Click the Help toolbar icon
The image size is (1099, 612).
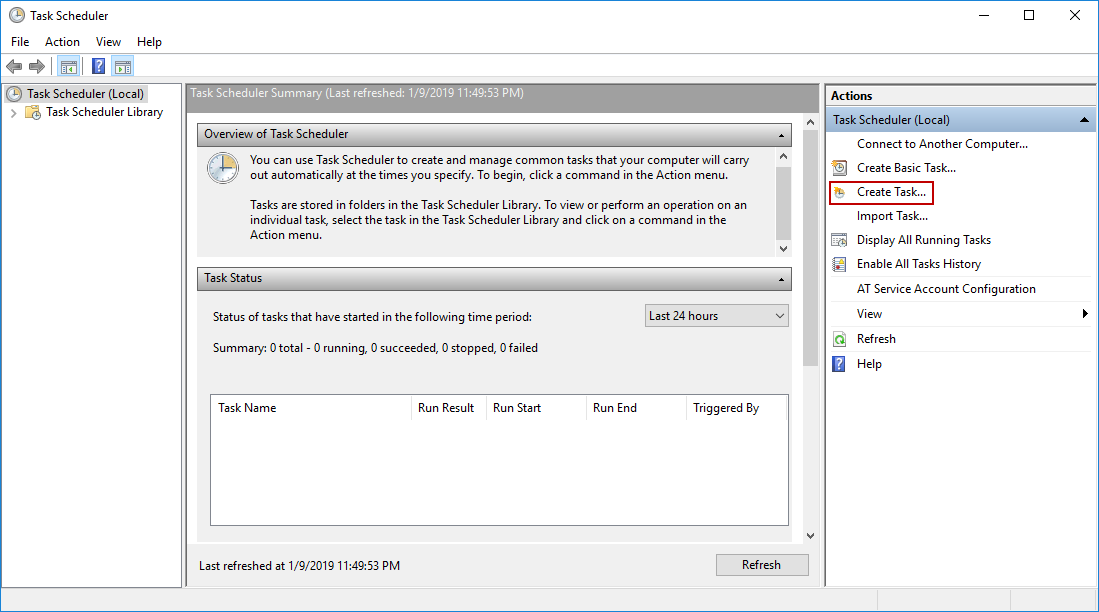pos(99,67)
